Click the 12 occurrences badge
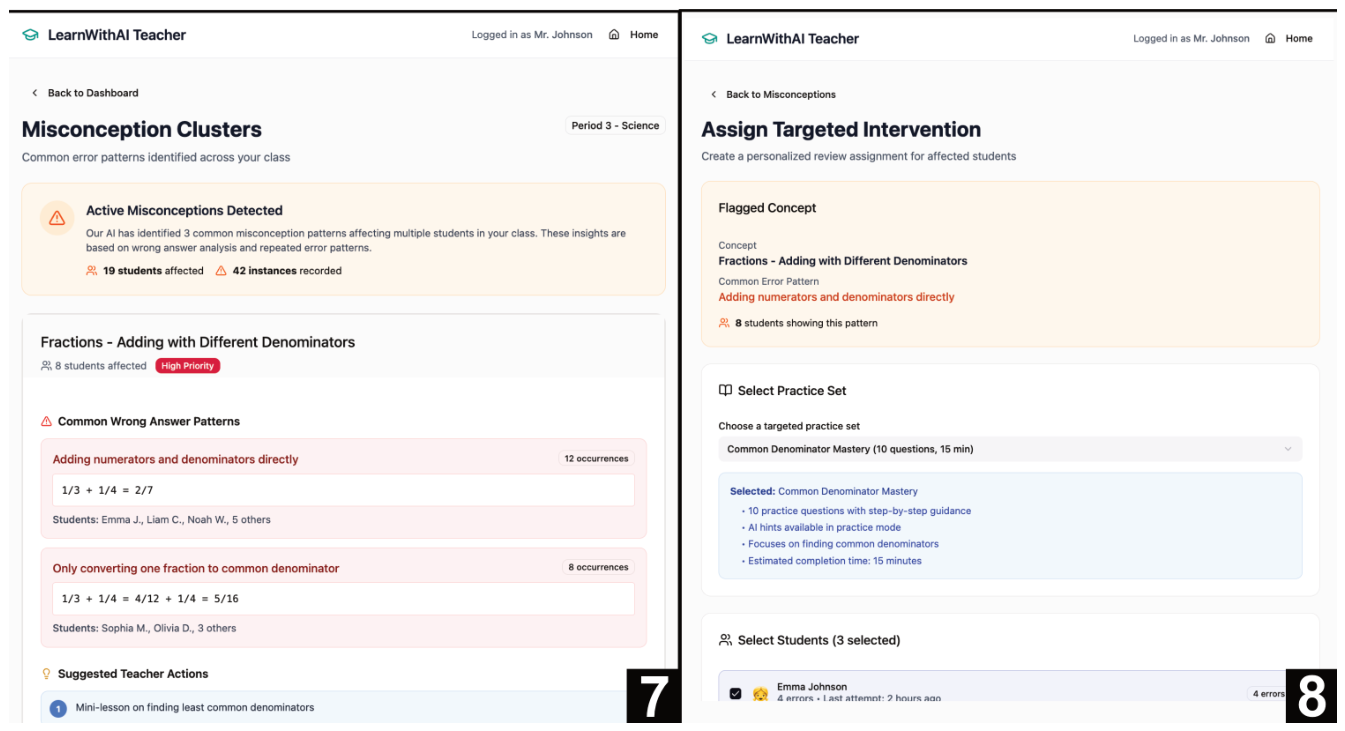The width and height of the screenshot is (1345, 731). pyautogui.click(x=596, y=459)
